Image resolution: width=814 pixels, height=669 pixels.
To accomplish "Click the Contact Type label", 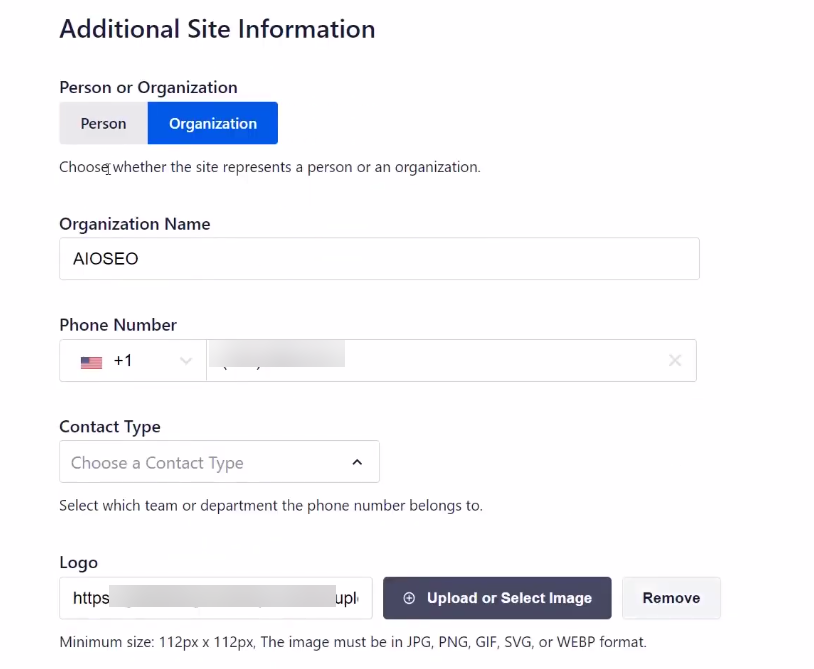I will tap(110, 427).
